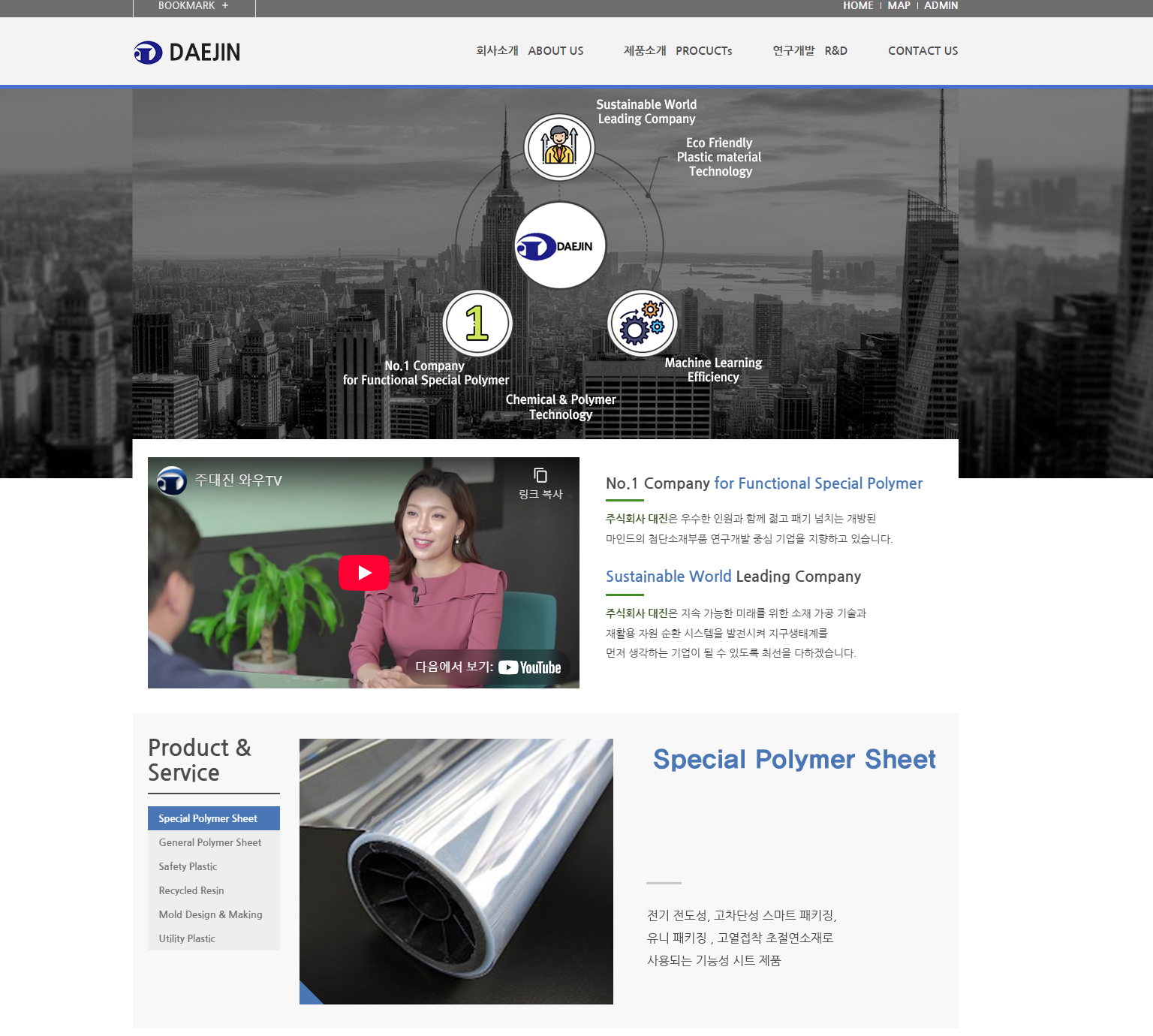Click the central DAEJIN circle logo
The image size is (1153, 1036).
click(560, 245)
